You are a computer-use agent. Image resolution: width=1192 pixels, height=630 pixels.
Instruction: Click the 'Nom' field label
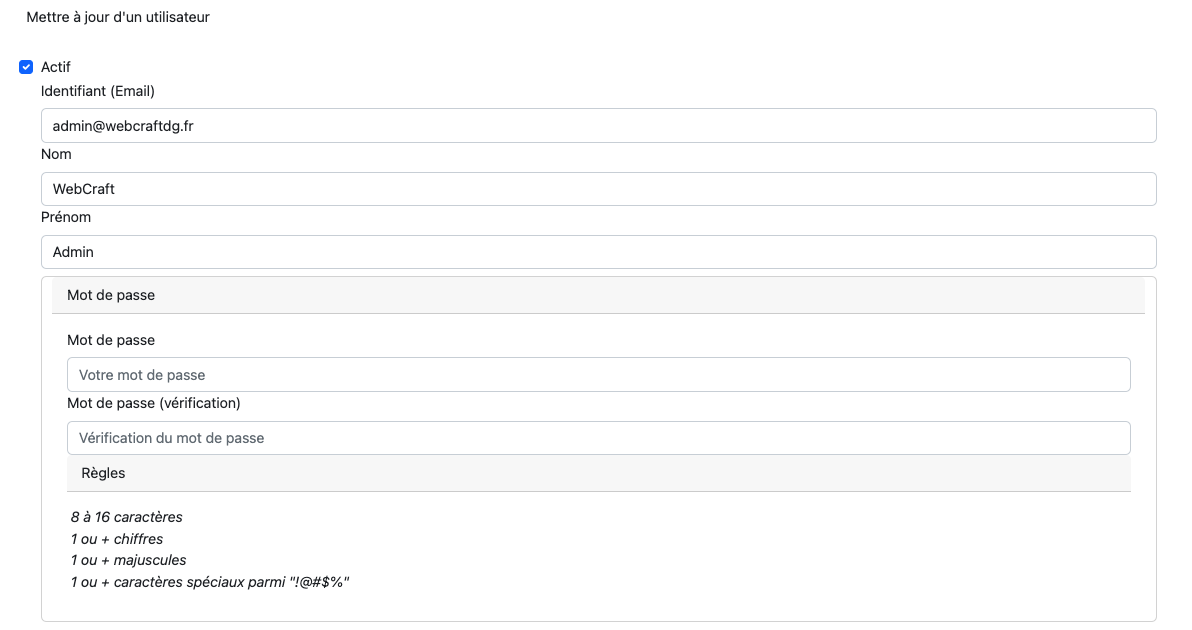click(x=56, y=154)
